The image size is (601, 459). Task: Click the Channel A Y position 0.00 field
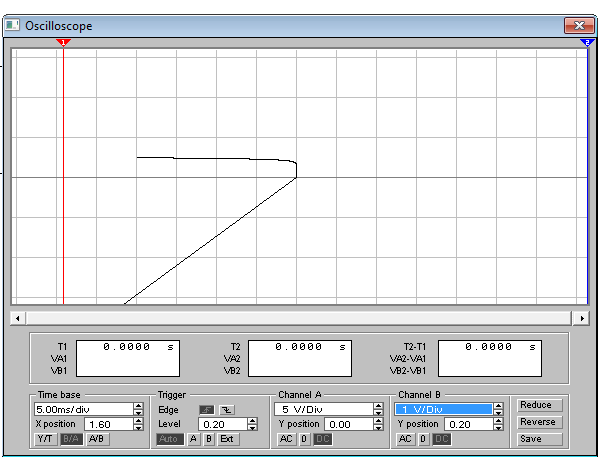[349, 424]
